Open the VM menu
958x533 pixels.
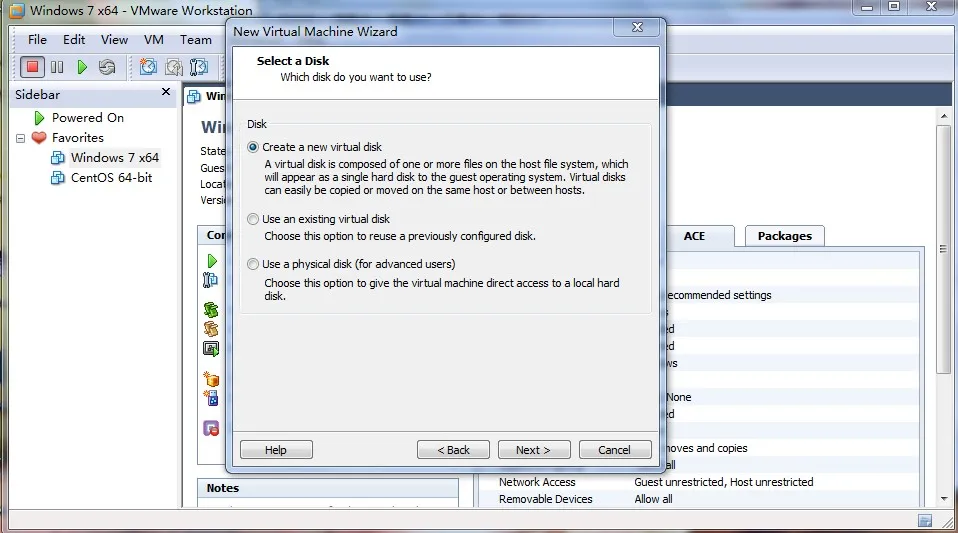point(154,40)
